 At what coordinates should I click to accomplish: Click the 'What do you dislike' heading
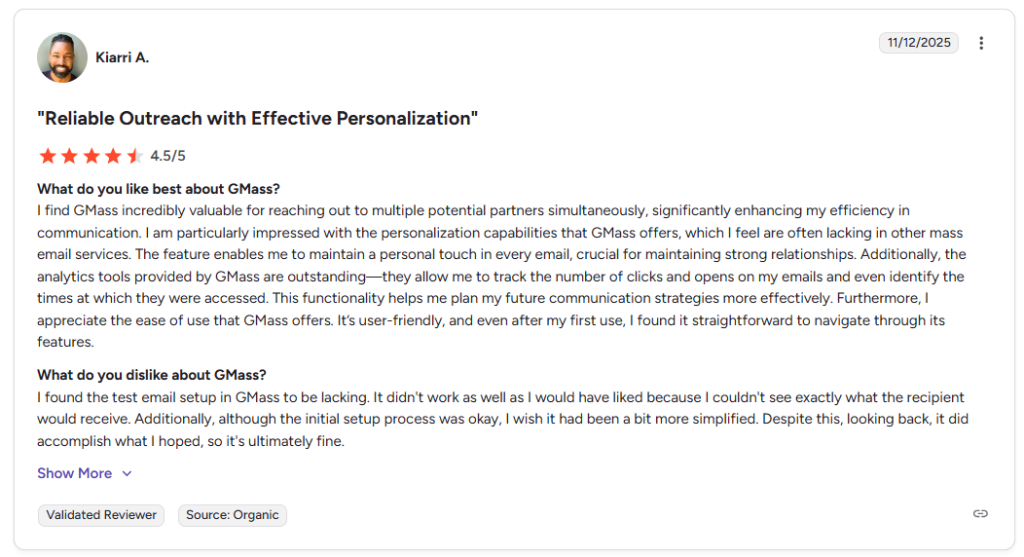(x=152, y=375)
